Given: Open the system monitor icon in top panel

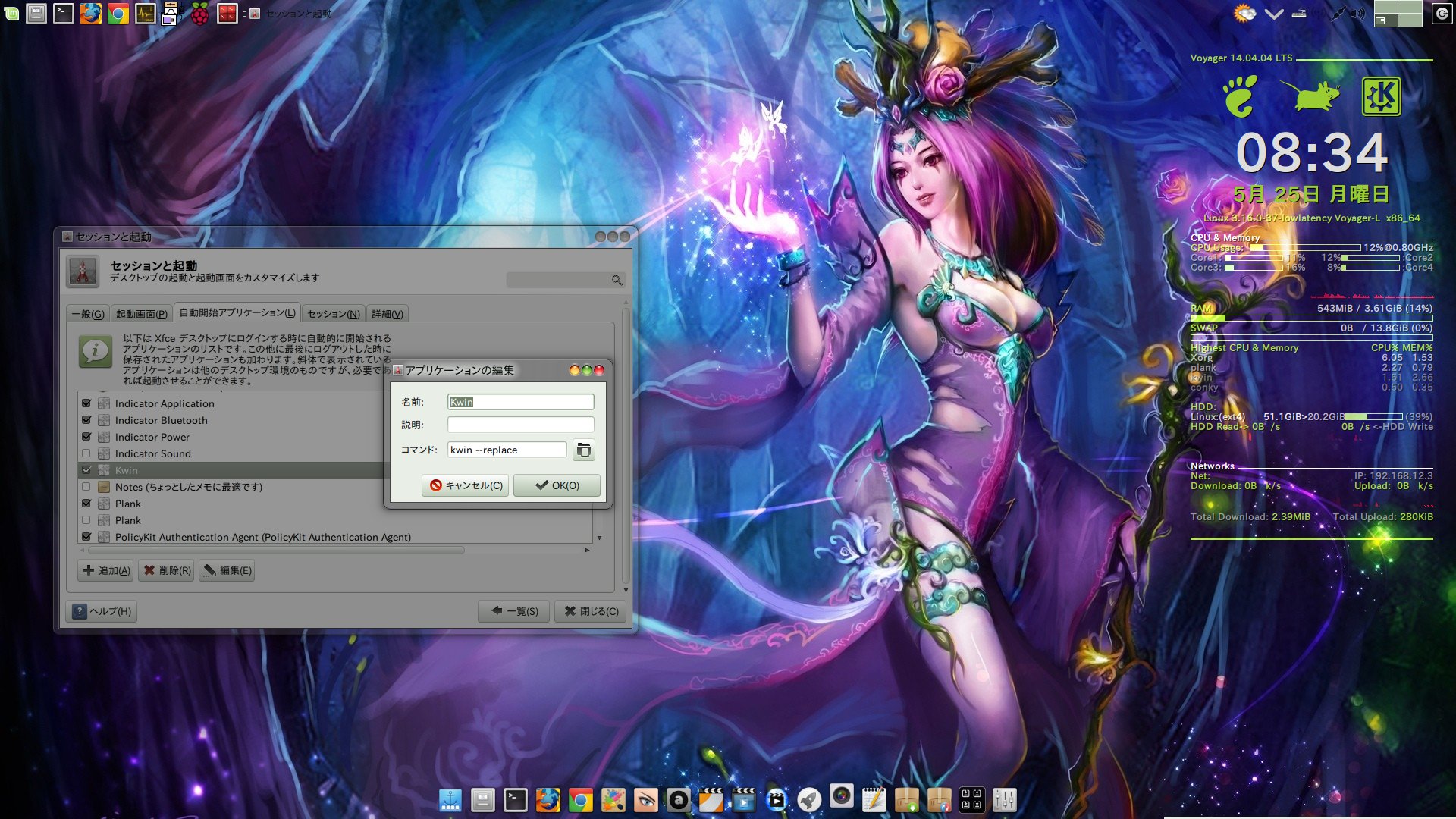Looking at the screenshot, I should coord(145,14).
